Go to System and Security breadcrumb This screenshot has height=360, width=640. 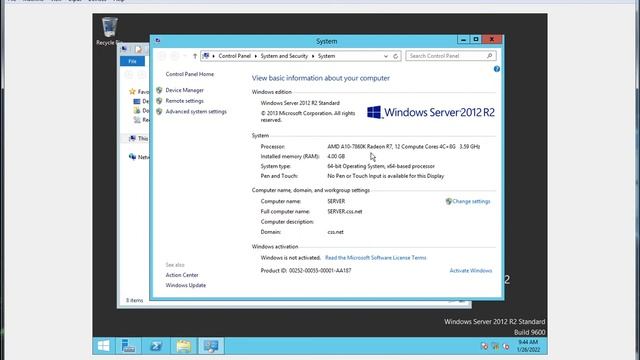point(284,56)
